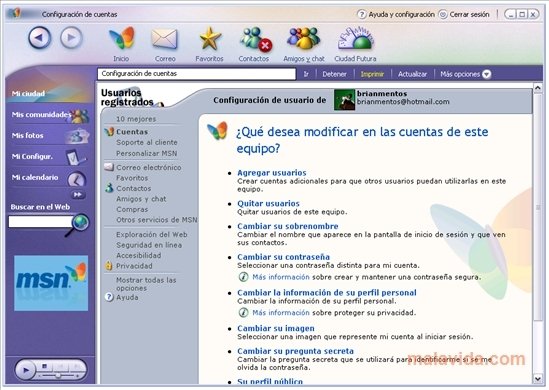Click the info icon about proteger su privacidad
Screen dimensions: 549x390
(243, 312)
